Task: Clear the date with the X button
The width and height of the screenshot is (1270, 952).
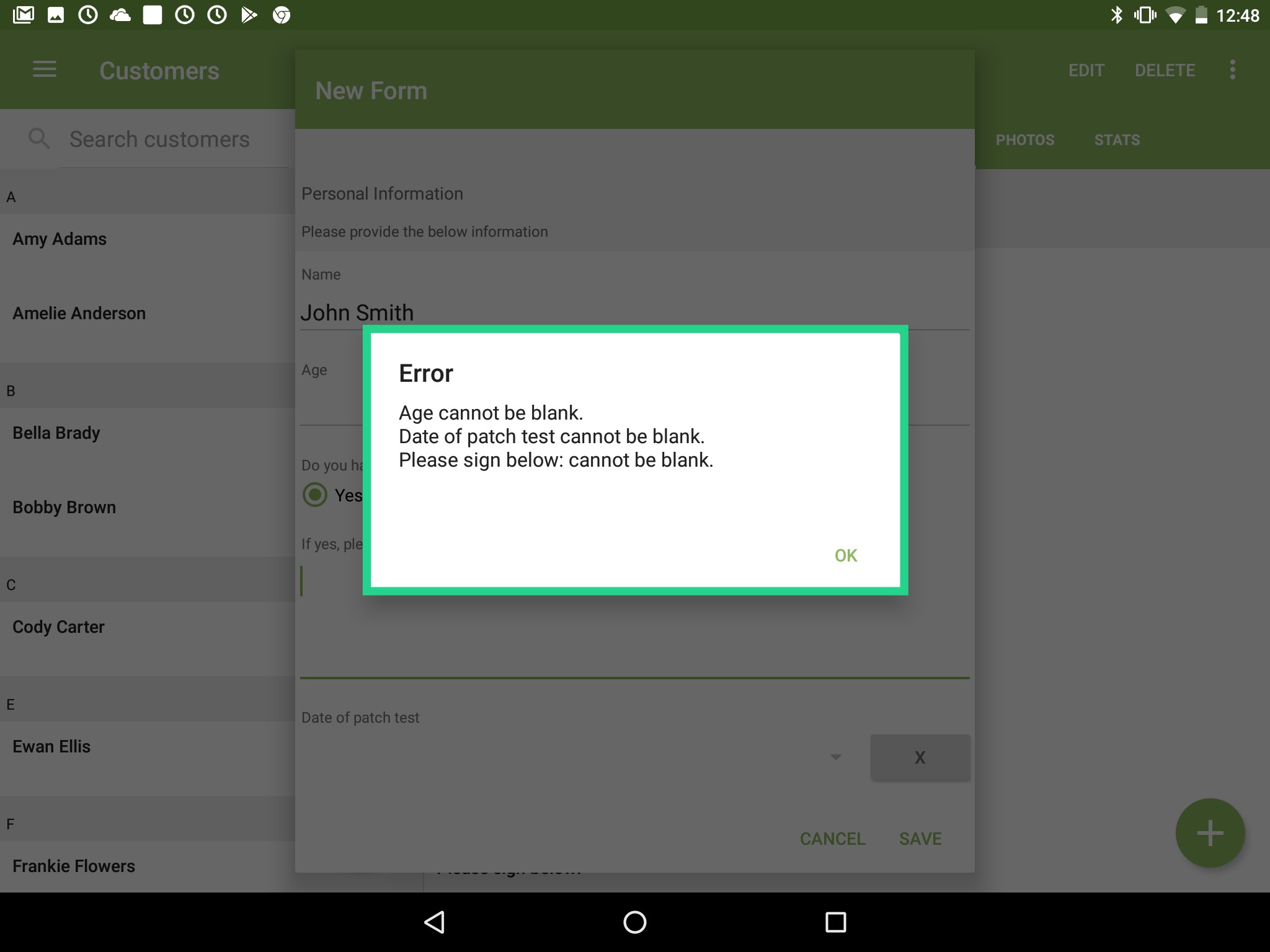Action: tap(920, 757)
